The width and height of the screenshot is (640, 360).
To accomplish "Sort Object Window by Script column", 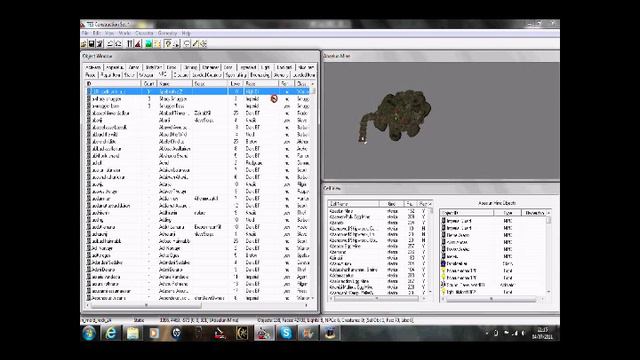I will (x=211, y=84).
